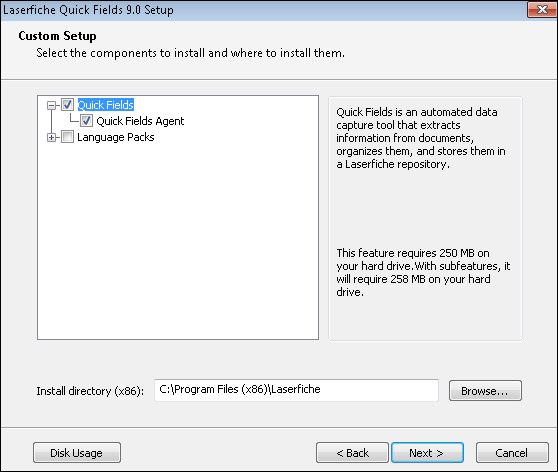The width and height of the screenshot is (558, 472).
Task: Close the Laserfiche setup window
Action: click(542, 9)
